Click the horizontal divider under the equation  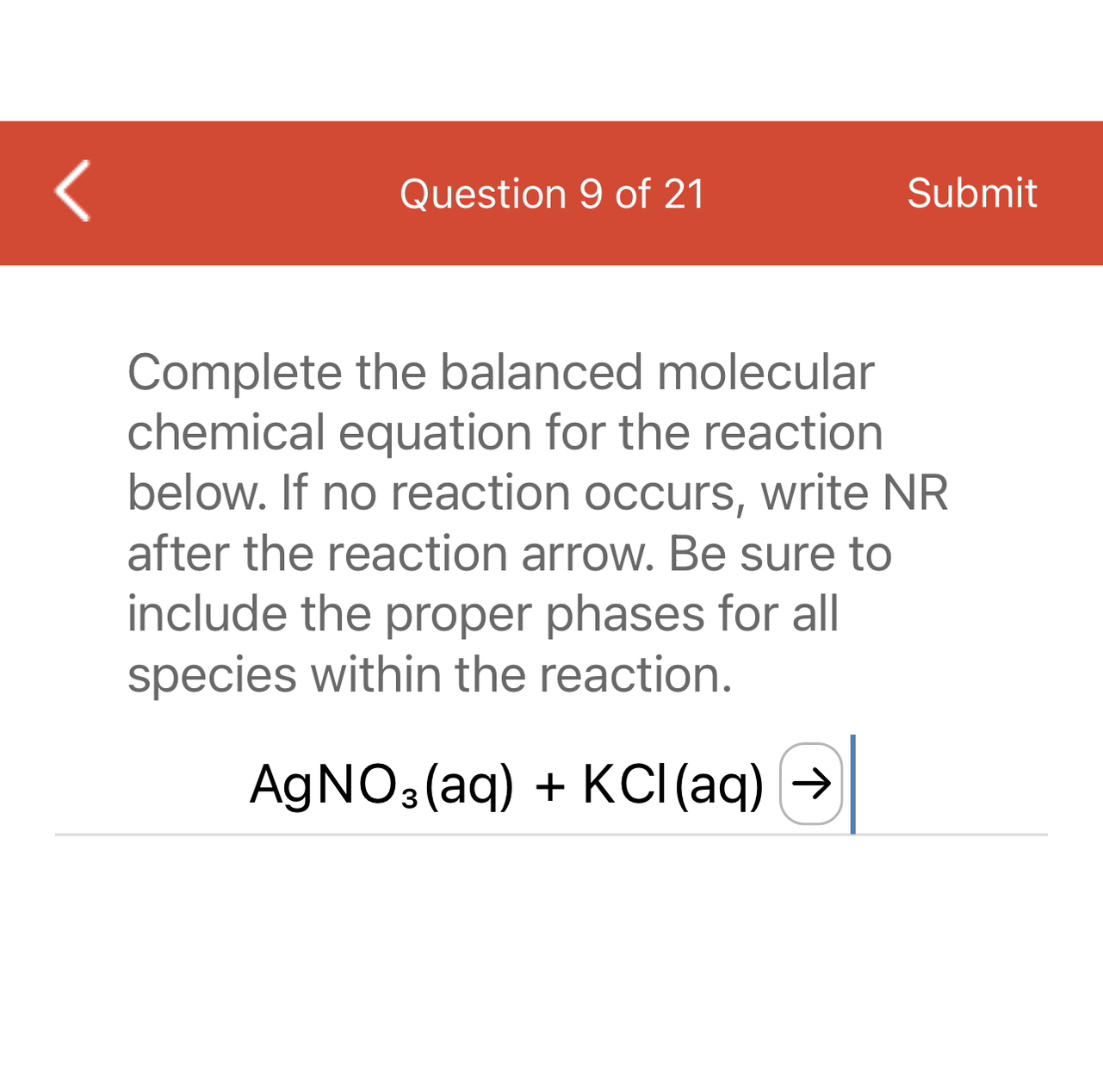click(552, 833)
